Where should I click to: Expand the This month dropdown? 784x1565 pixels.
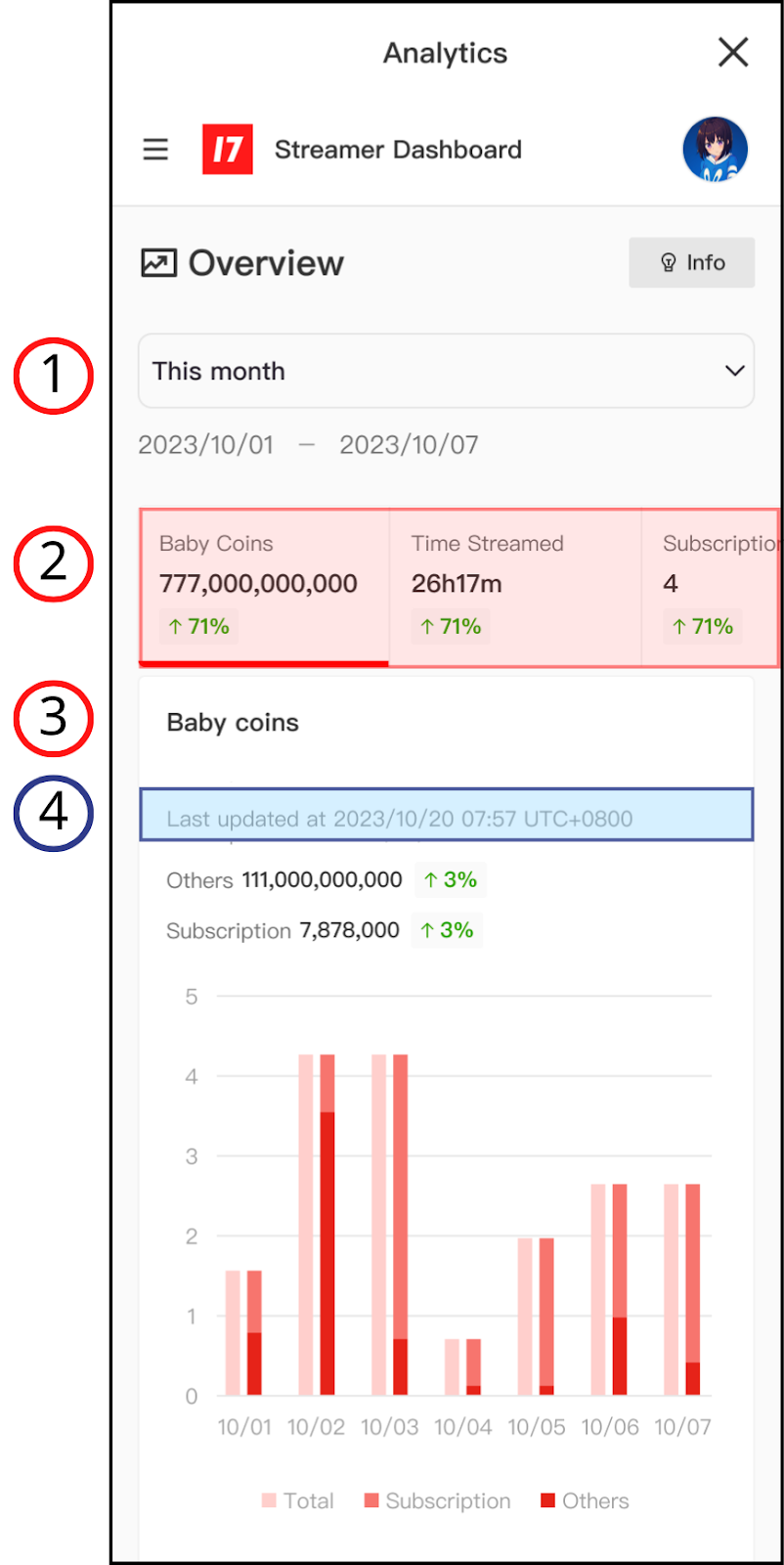click(x=446, y=372)
